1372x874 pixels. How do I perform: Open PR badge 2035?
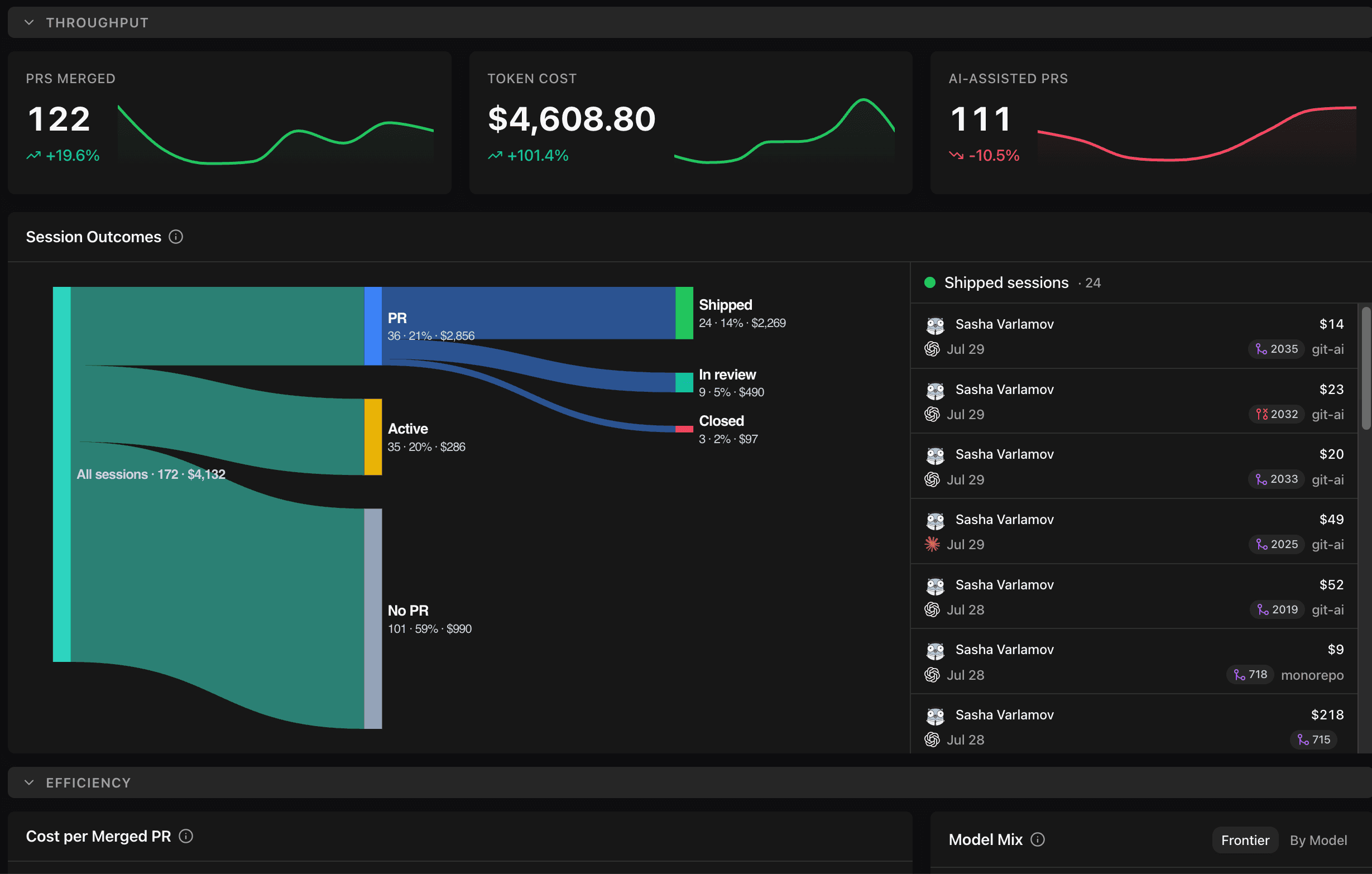coord(1277,349)
